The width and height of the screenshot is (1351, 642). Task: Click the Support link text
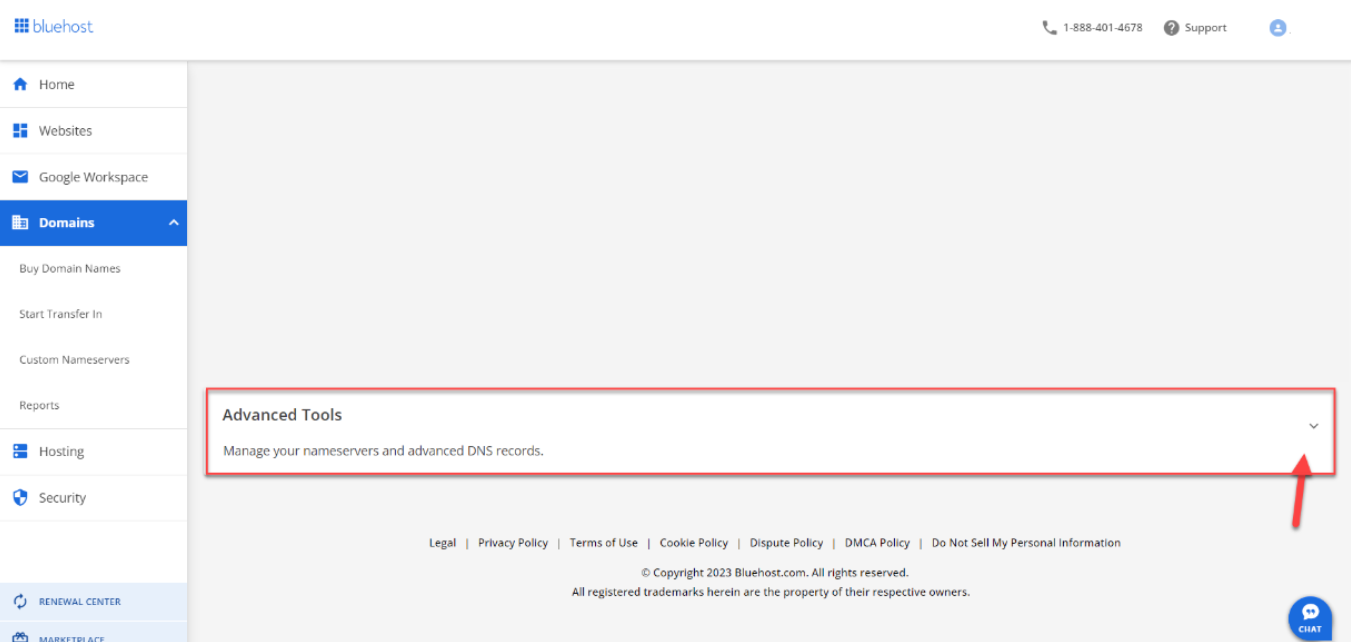click(x=1205, y=28)
